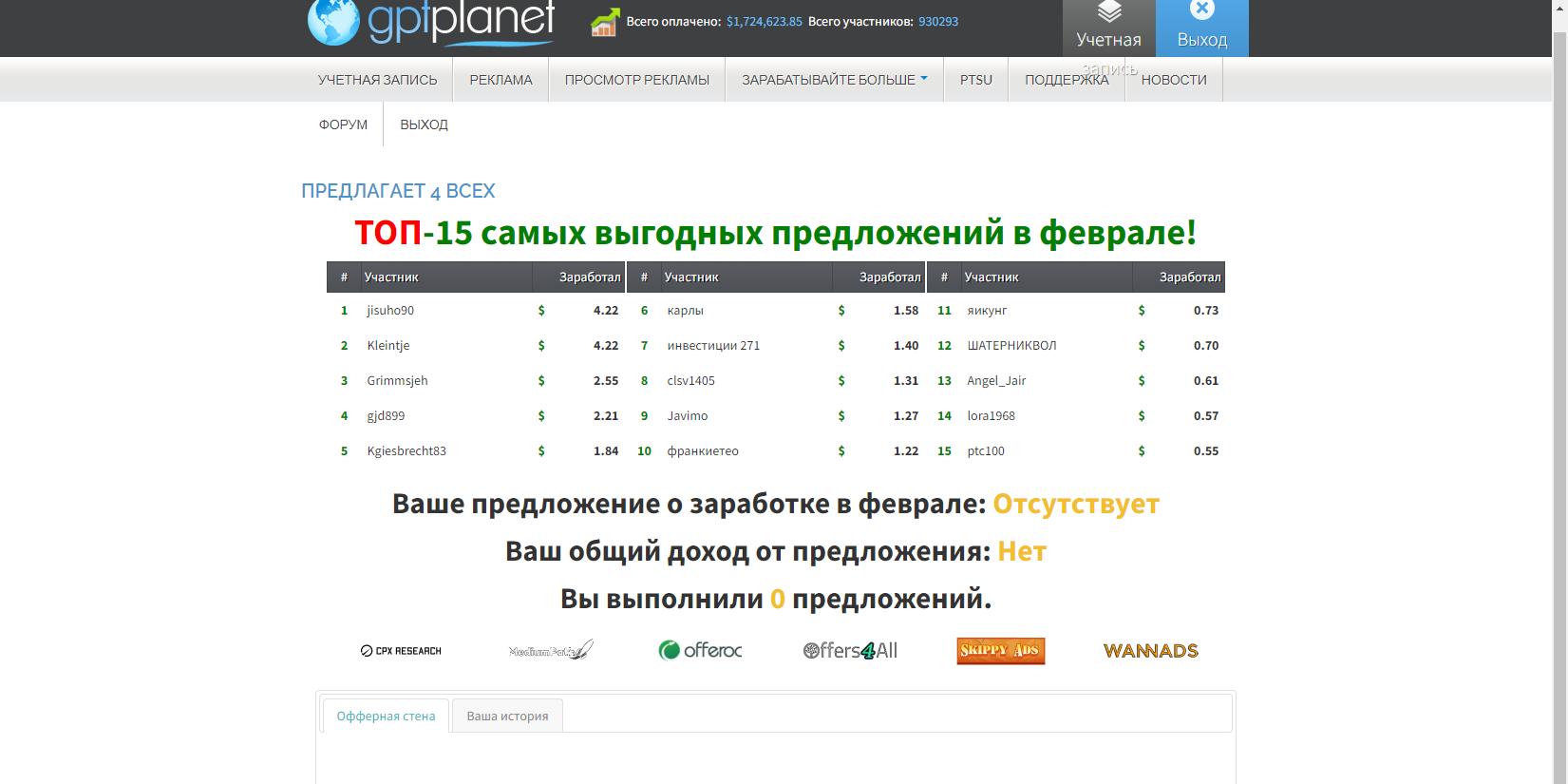Select the Offeroc offer wall logo
Screen dimensions: 1568x784
pyautogui.click(x=700, y=650)
